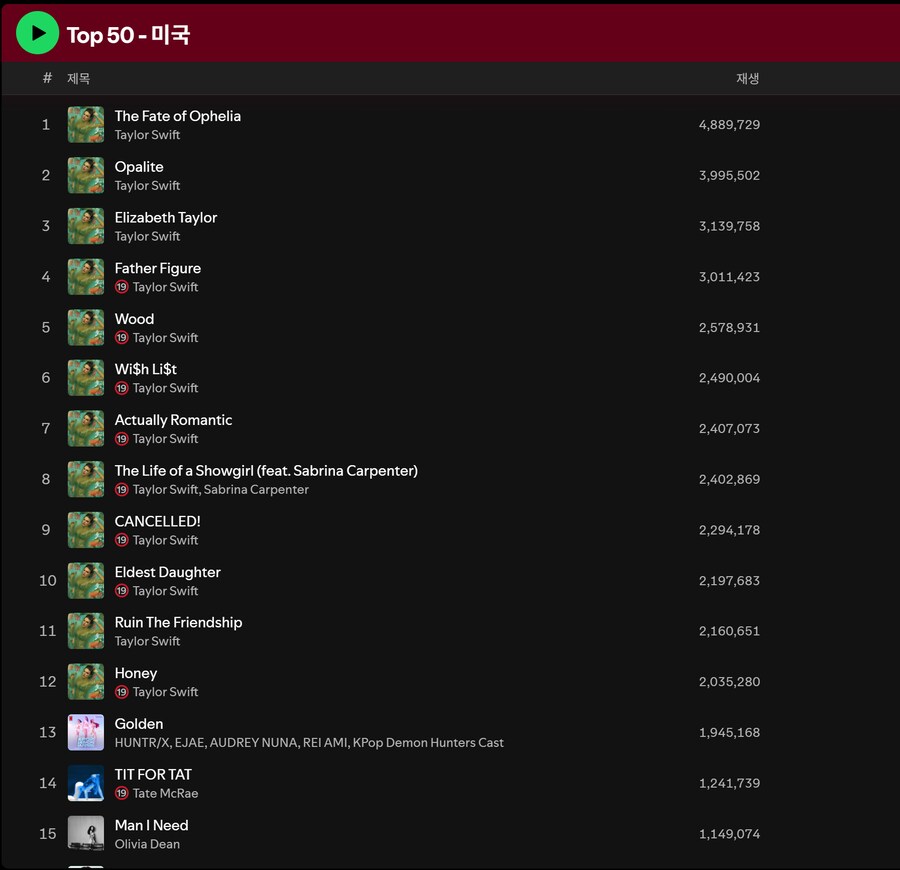Click the explicit badge beside Honey
This screenshot has width=900, height=870.
point(122,692)
